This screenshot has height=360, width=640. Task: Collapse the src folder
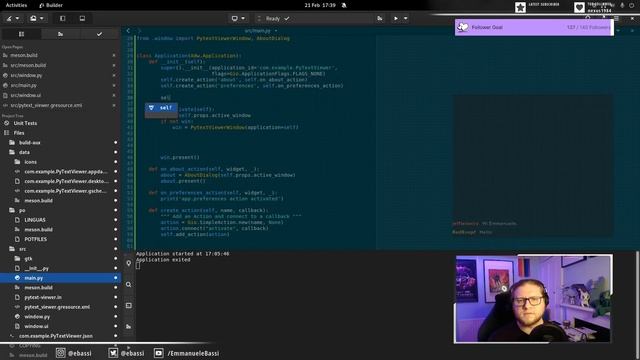60,249
